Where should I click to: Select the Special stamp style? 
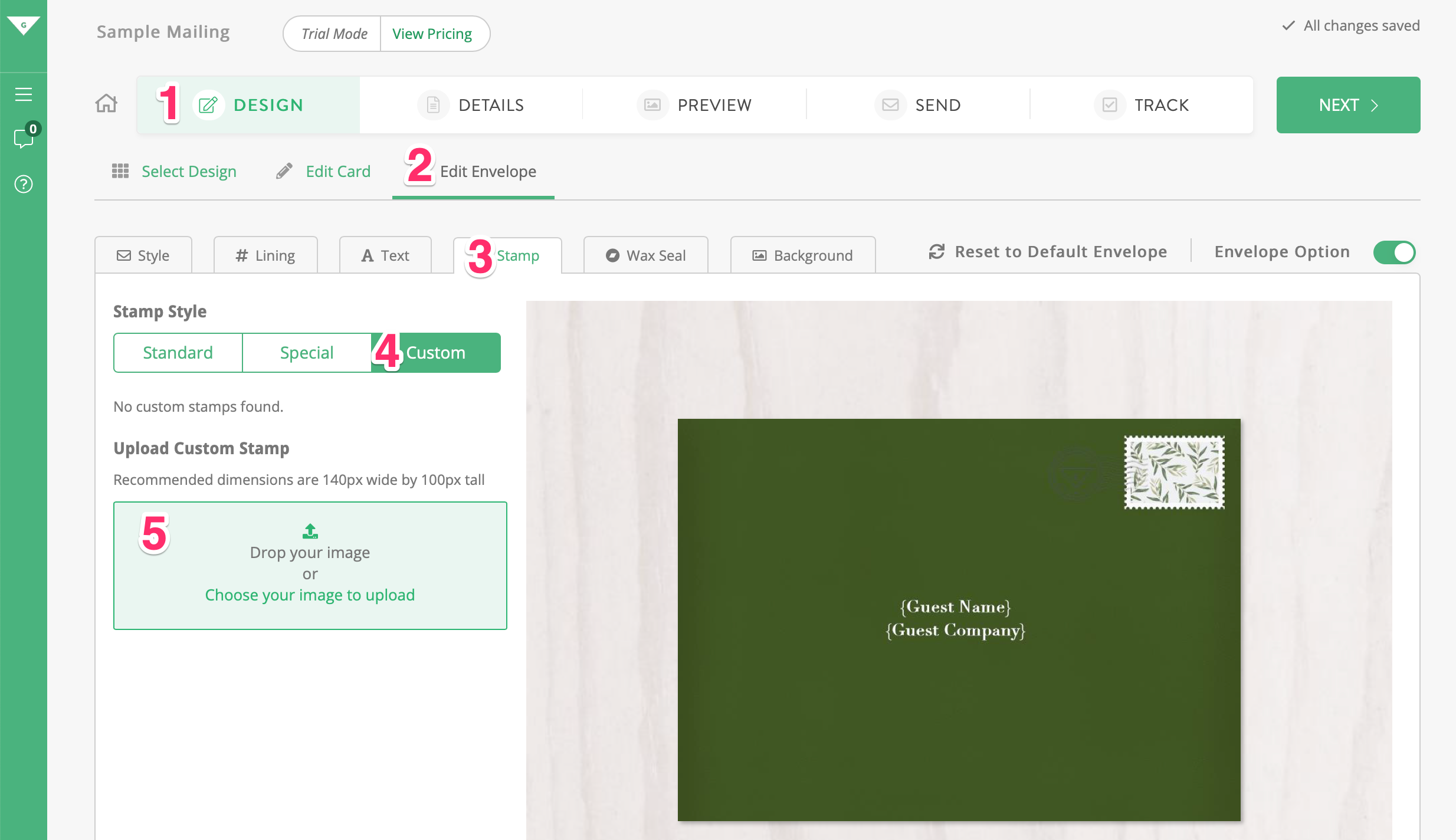[307, 353]
